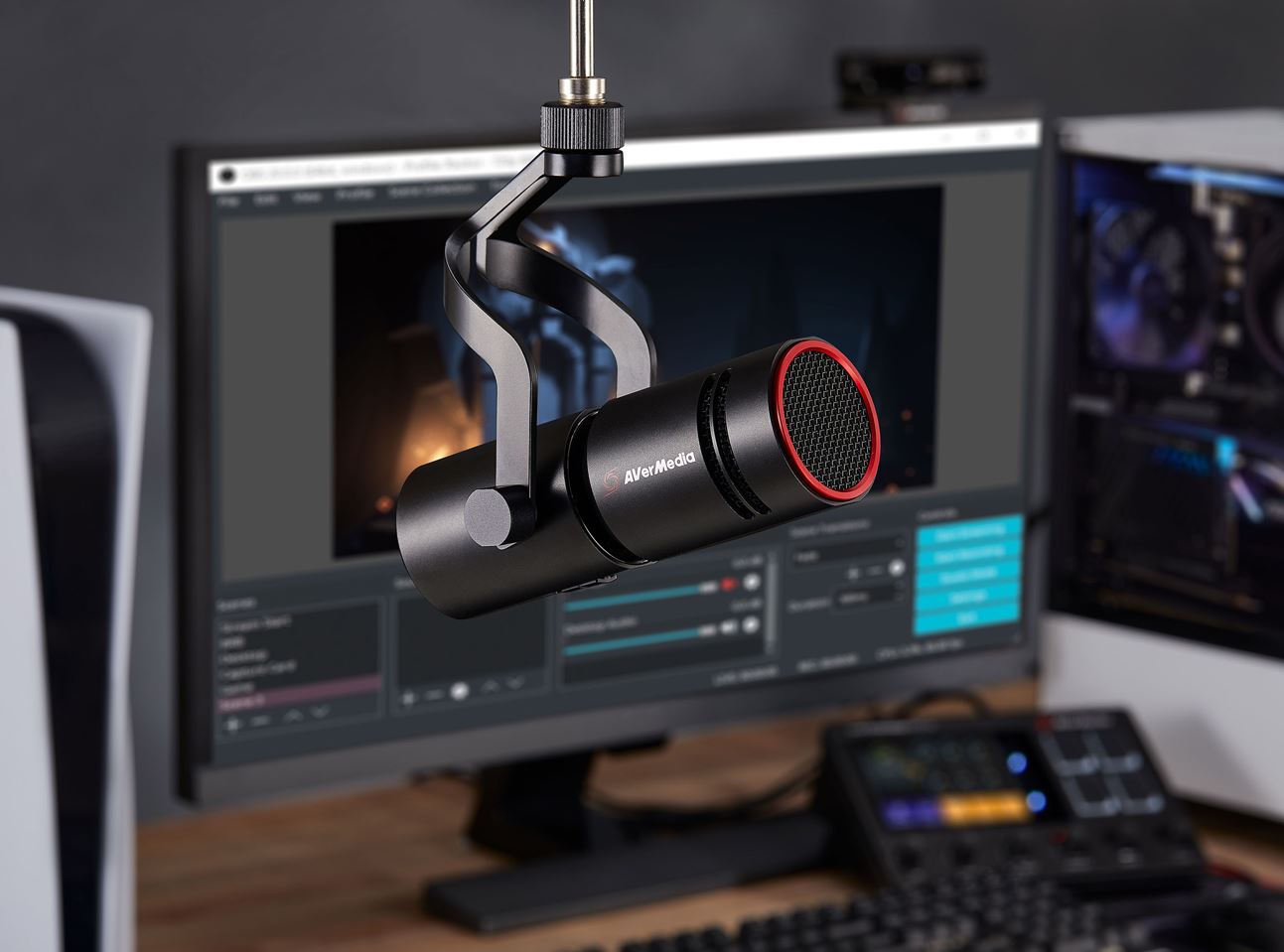
Task: Move the selected scene up in Scenes list
Action: [x=293, y=715]
